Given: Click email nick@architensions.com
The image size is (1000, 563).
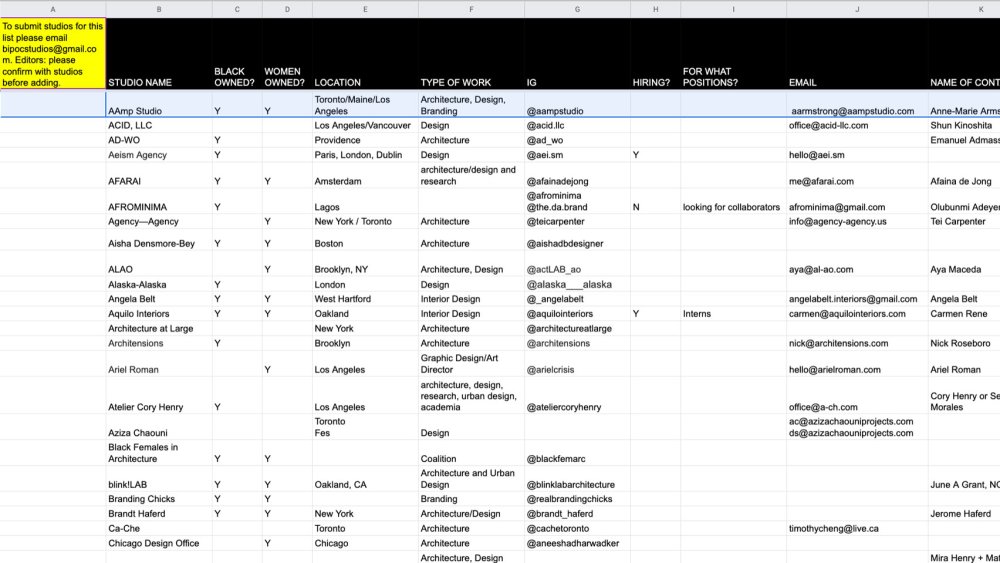Looking at the screenshot, I should [x=838, y=343].
